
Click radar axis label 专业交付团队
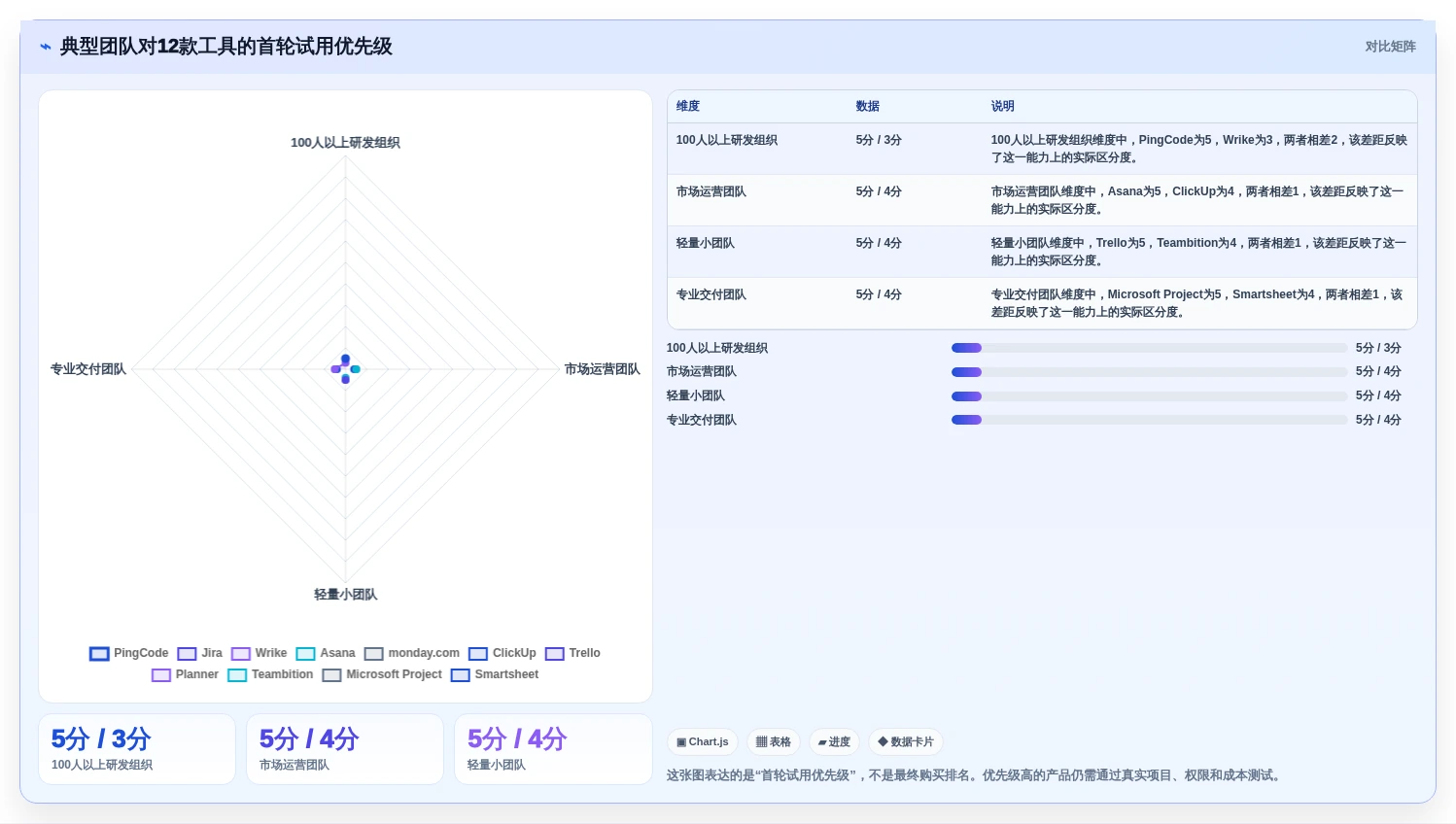click(88, 369)
